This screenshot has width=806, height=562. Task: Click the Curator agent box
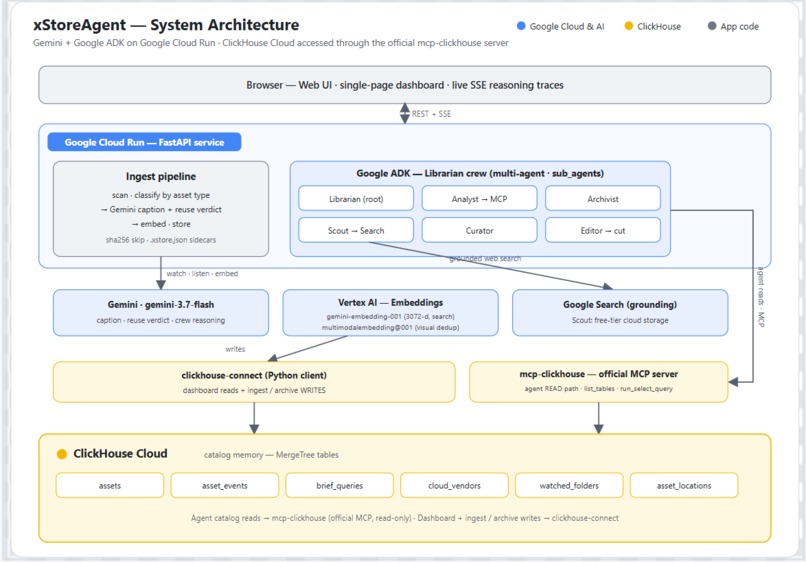(x=479, y=230)
